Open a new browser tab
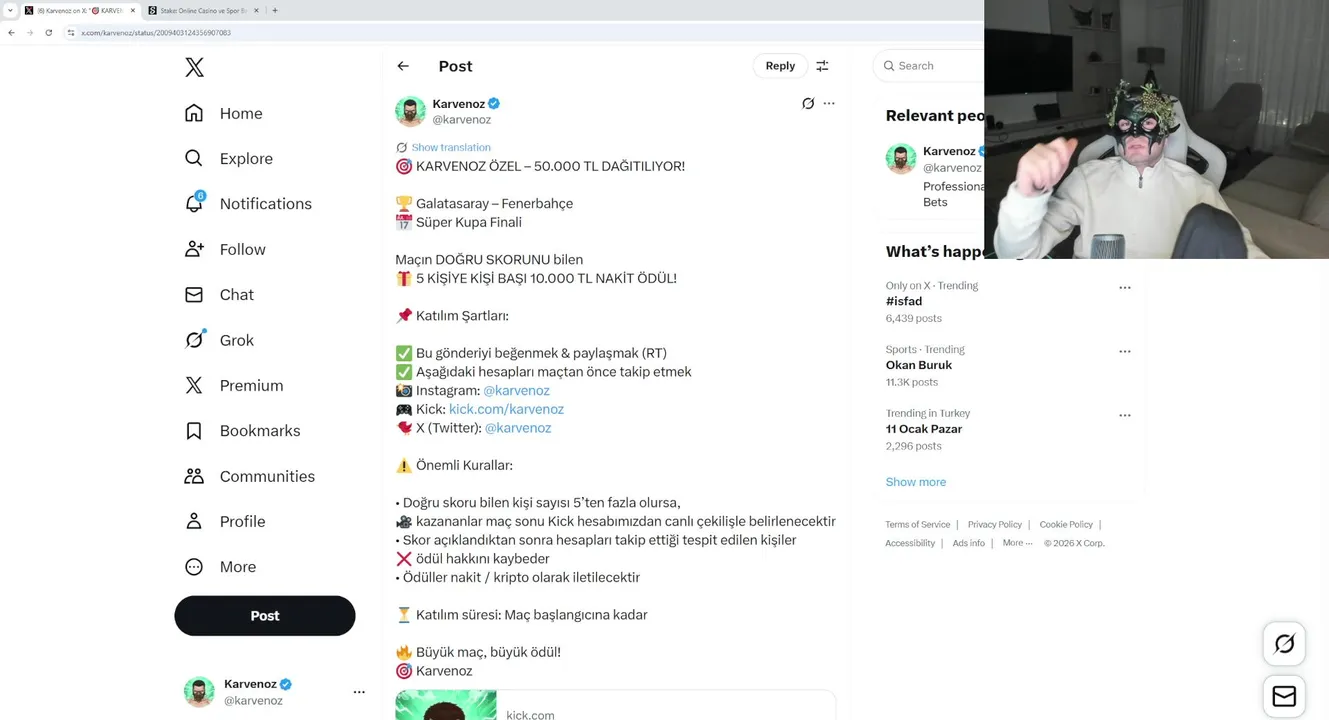Viewport: 1329px width, 720px height. [275, 10]
